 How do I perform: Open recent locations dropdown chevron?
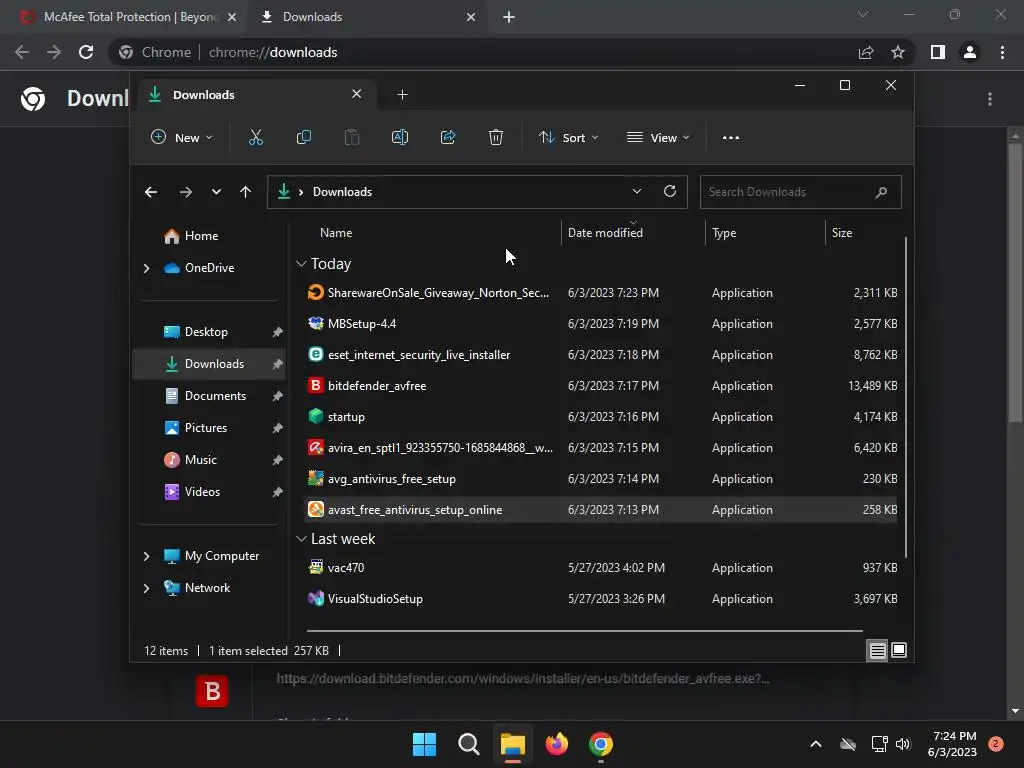tap(216, 192)
